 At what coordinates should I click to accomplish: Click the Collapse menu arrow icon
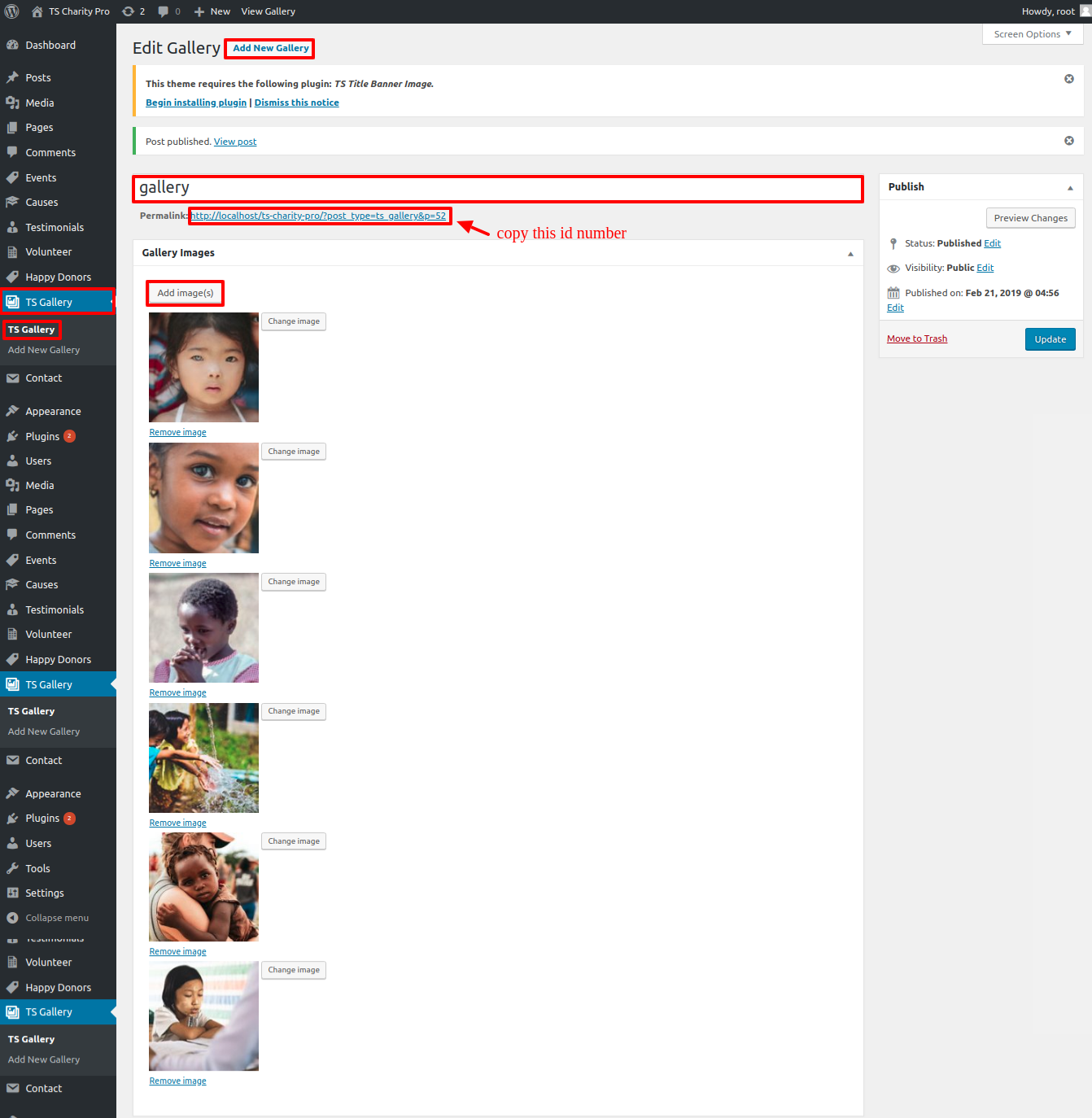12,918
